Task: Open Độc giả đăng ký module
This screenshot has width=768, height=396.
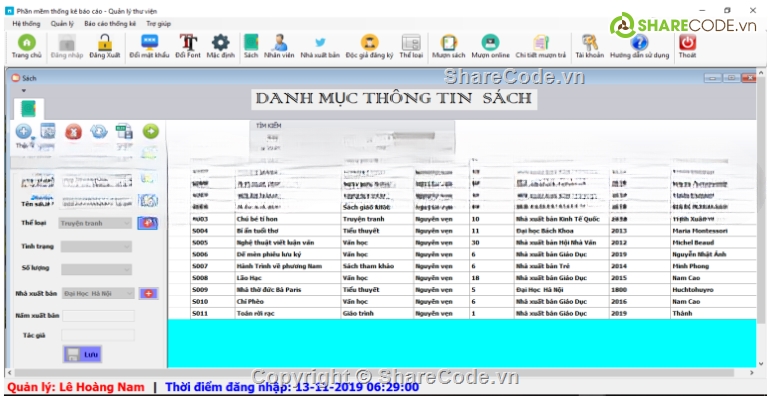Action: (x=369, y=47)
